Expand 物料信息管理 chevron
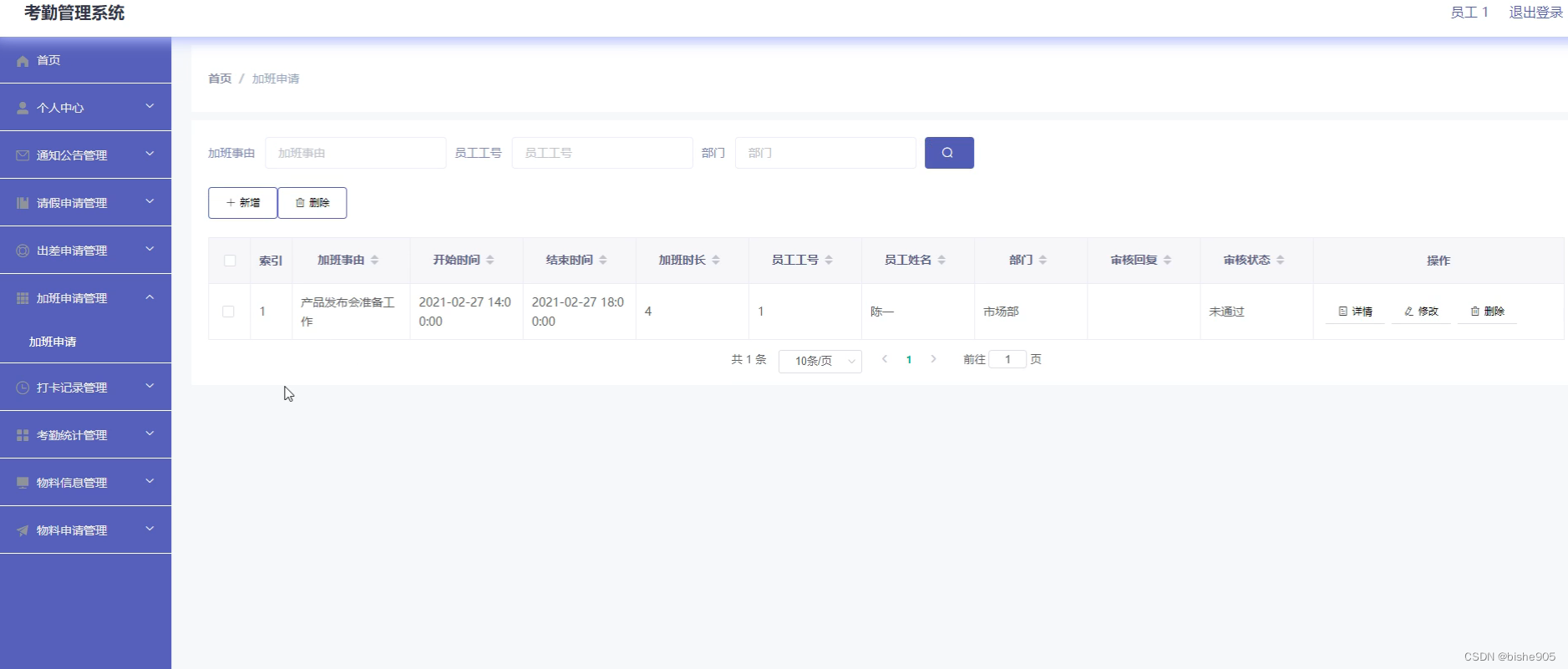 [x=150, y=481]
